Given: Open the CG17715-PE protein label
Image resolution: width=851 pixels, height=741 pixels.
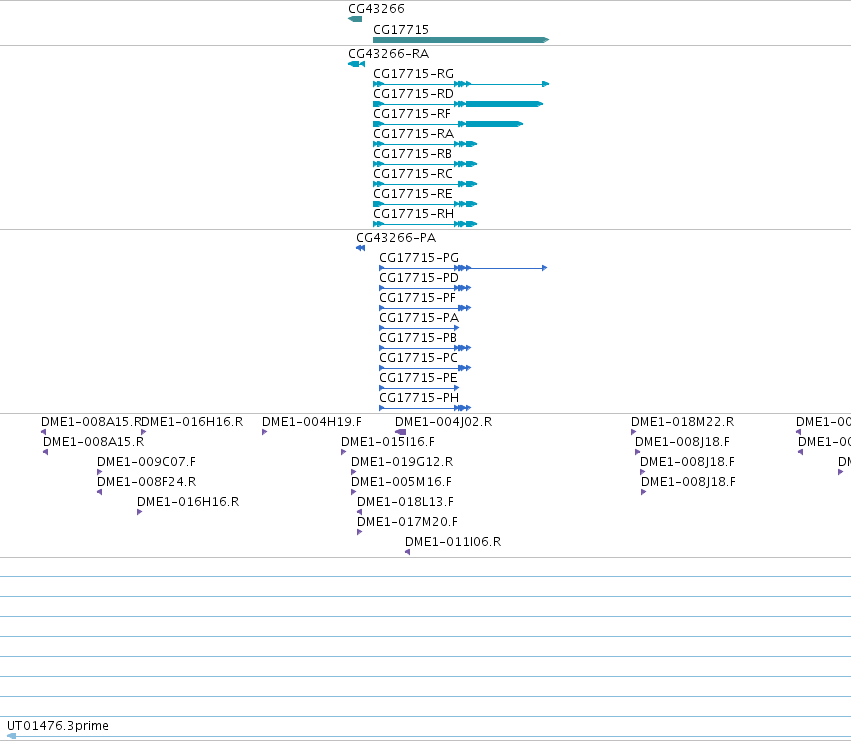Looking at the screenshot, I should pos(418,378).
